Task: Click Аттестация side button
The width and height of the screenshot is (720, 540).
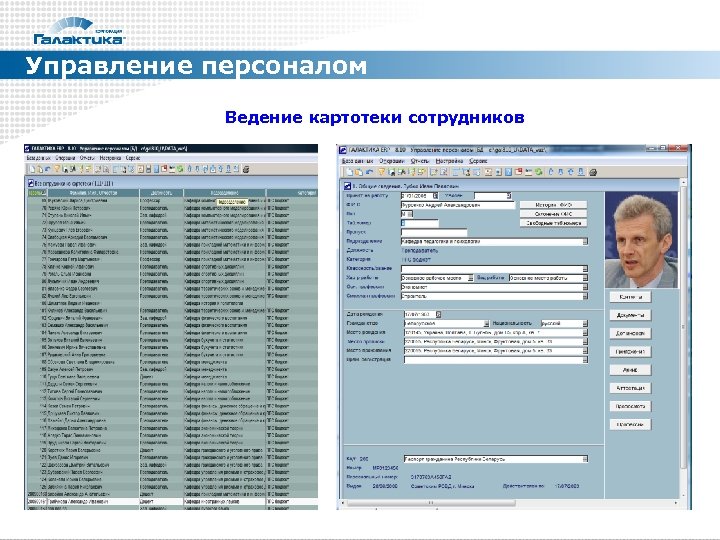Action: click(630, 388)
